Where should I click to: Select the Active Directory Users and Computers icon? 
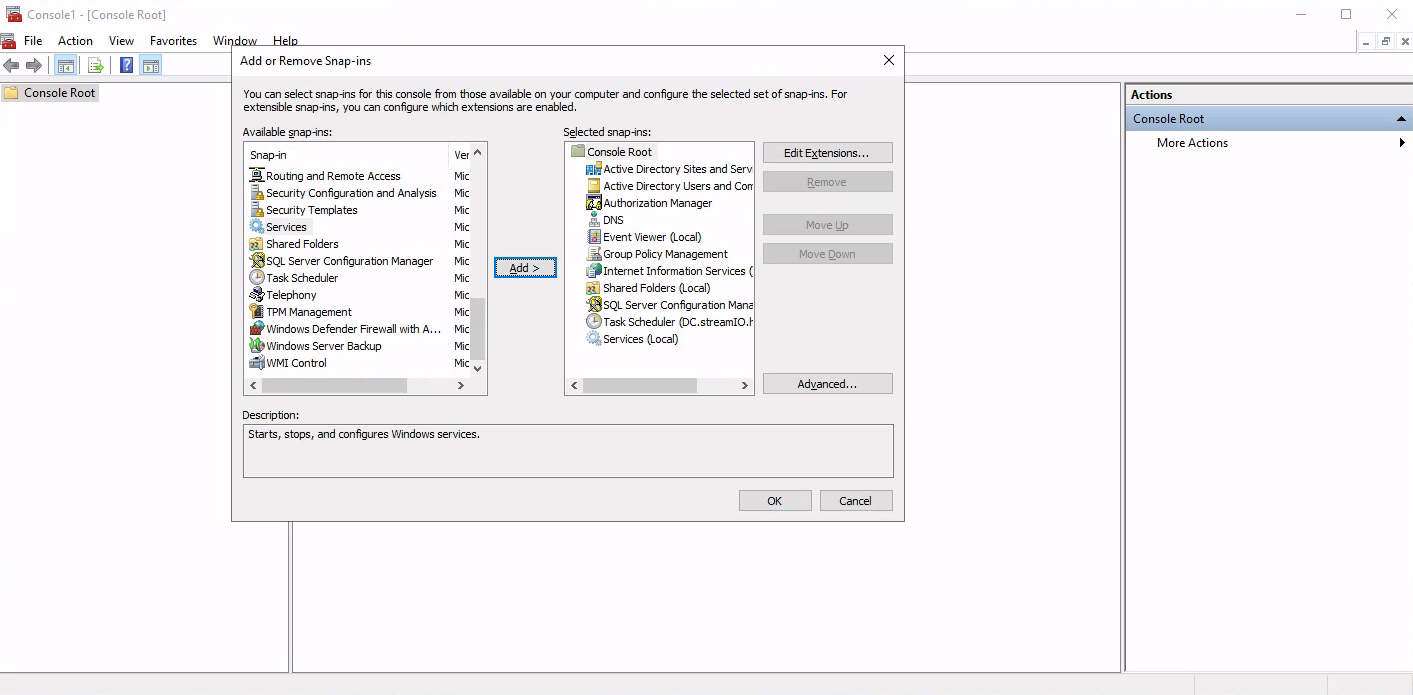pos(594,186)
